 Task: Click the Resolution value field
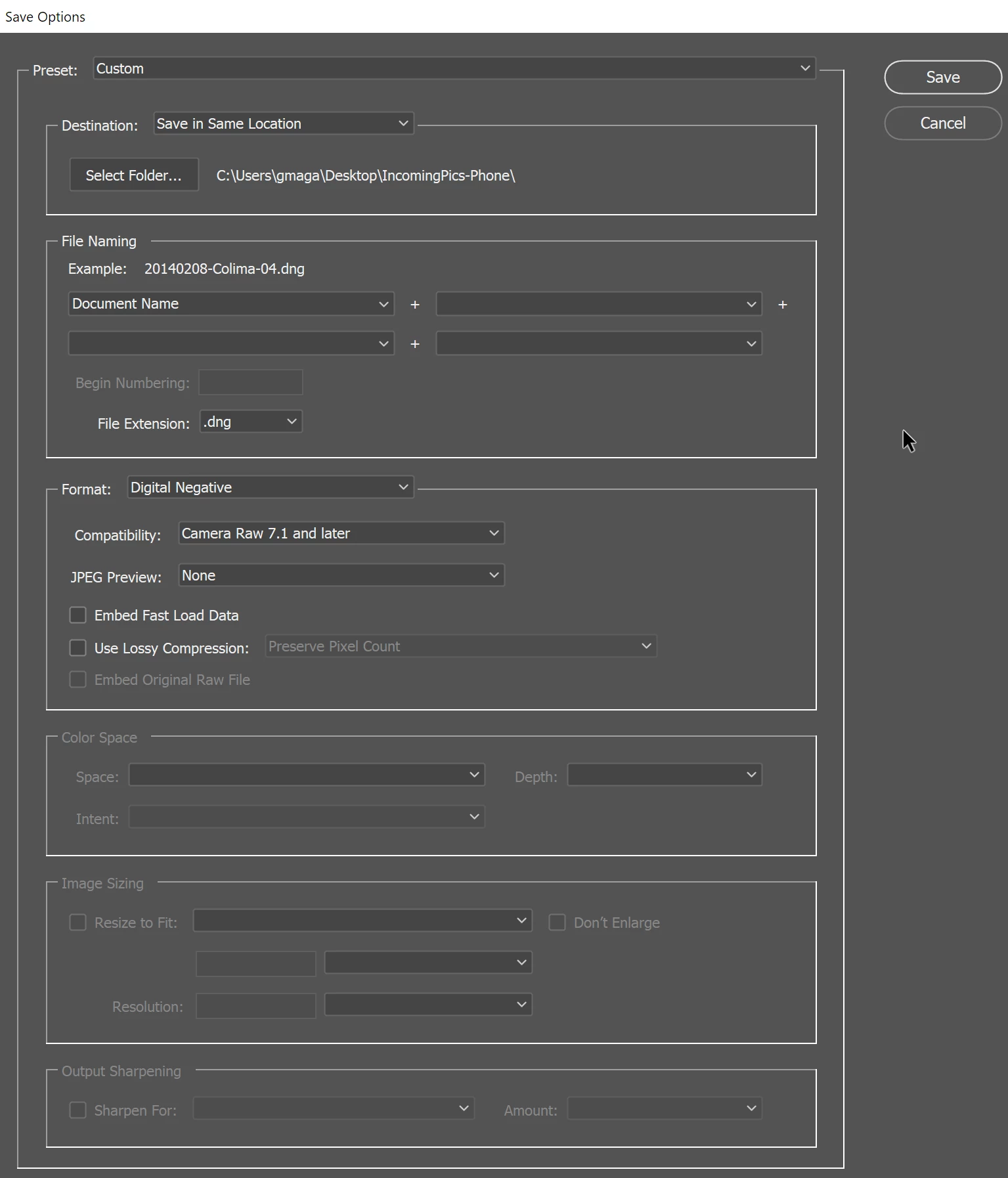click(x=256, y=1005)
